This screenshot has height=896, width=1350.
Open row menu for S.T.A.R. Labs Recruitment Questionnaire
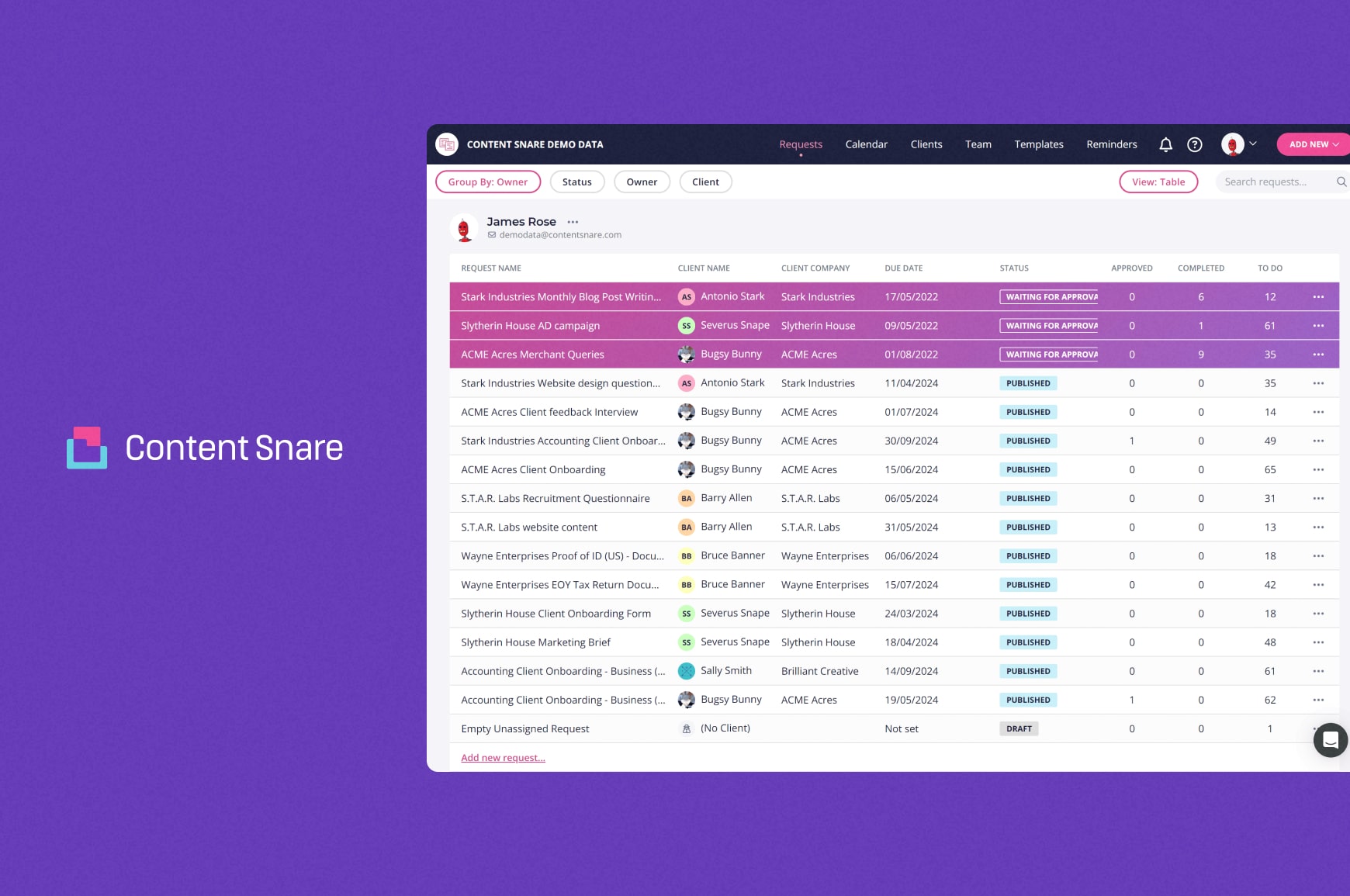[x=1318, y=498]
